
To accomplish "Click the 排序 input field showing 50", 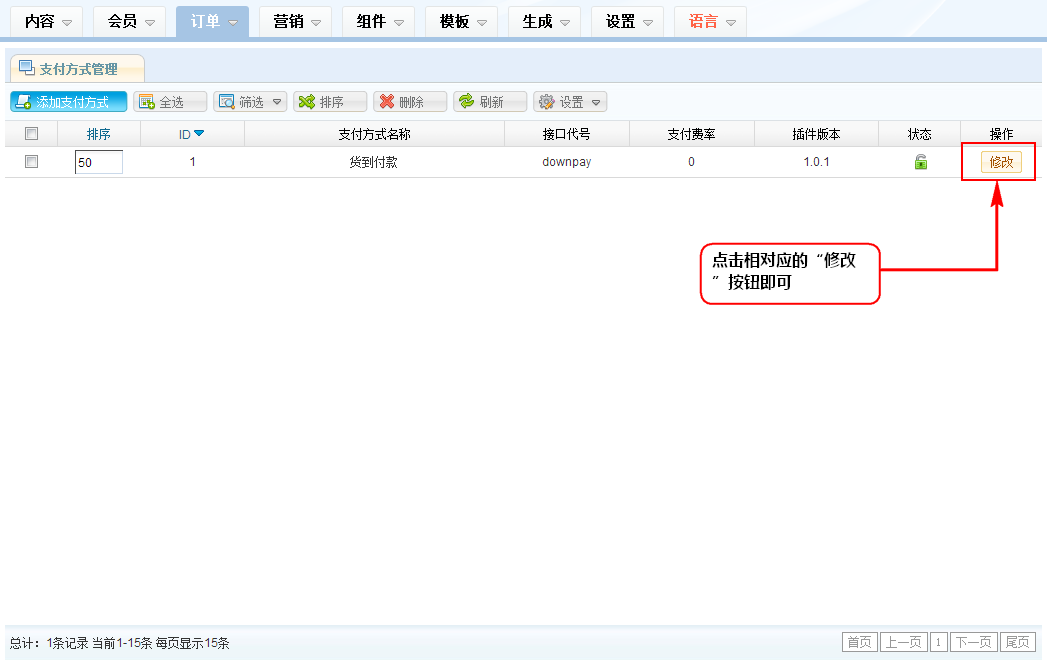I will (x=98, y=162).
